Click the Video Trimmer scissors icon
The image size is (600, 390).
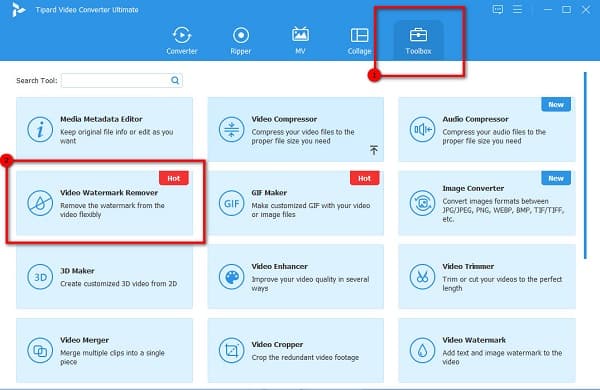point(422,277)
